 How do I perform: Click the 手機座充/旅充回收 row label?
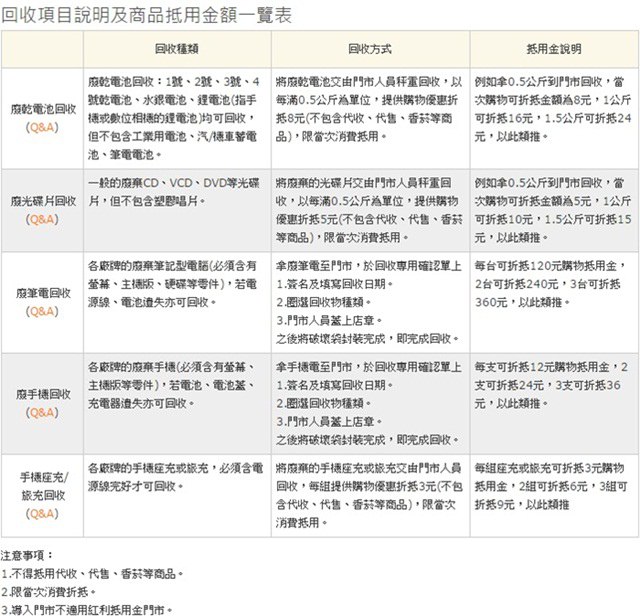point(43,486)
